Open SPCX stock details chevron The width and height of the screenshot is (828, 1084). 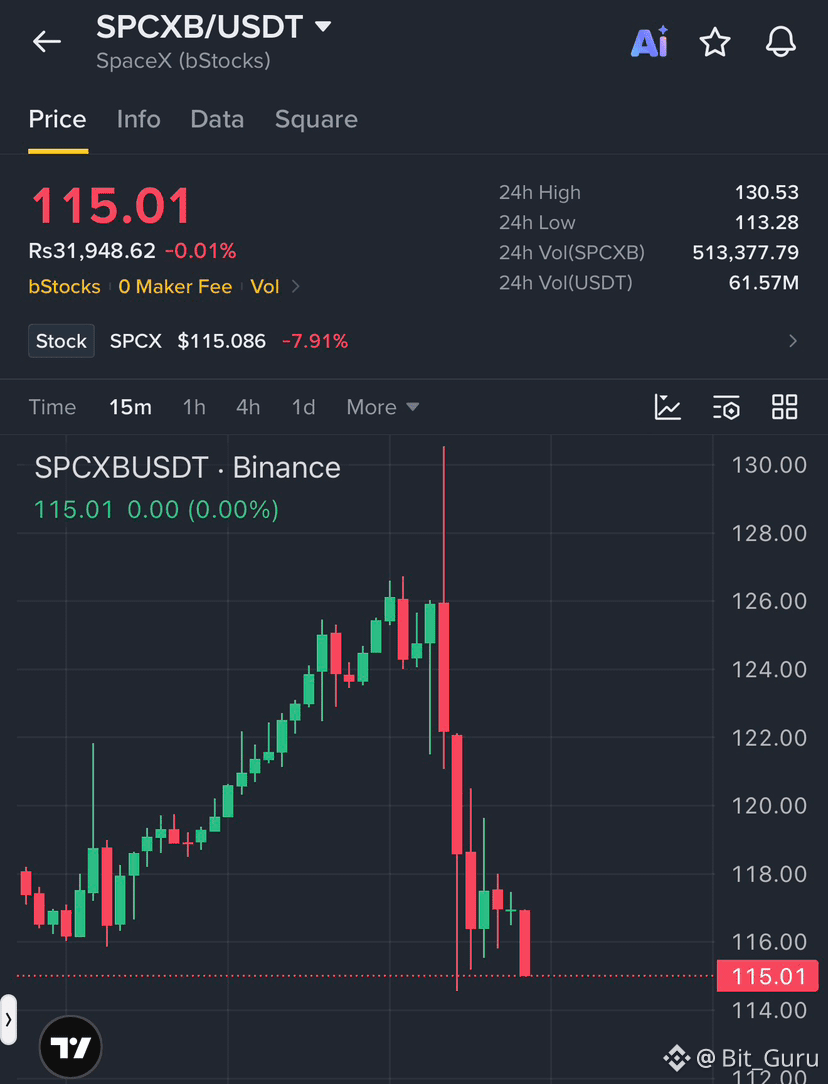point(793,341)
